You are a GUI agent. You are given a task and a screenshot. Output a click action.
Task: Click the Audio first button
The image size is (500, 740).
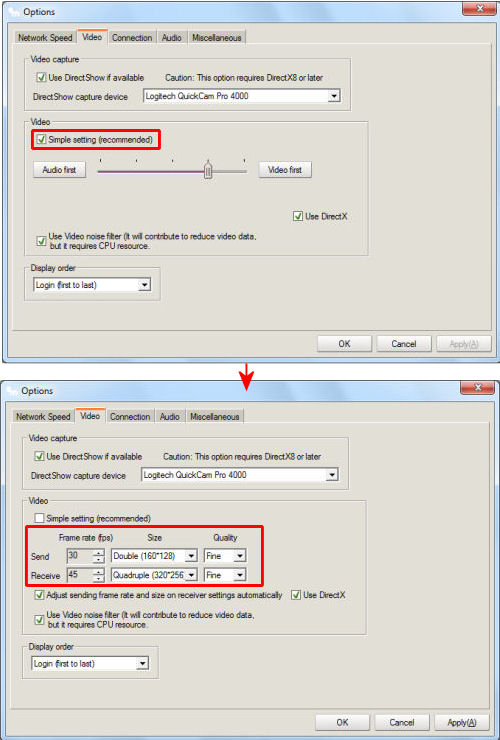59,170
